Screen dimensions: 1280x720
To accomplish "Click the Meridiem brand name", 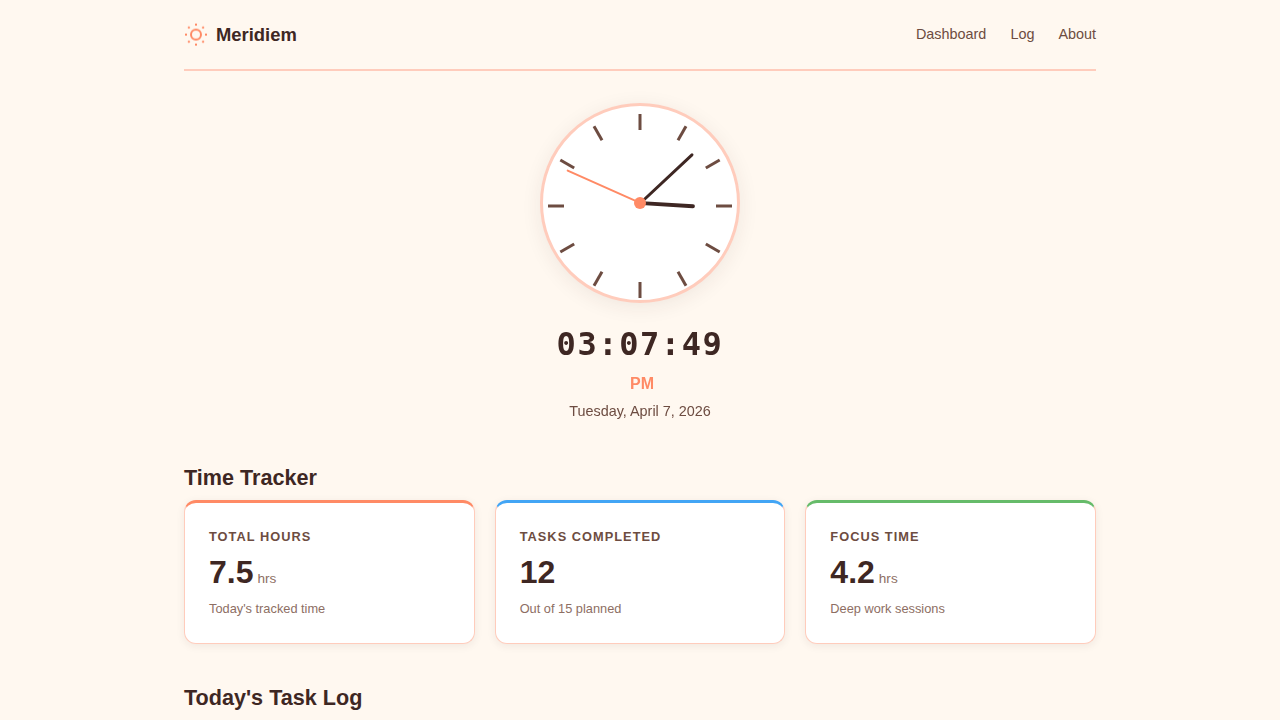I will [256, 35].
